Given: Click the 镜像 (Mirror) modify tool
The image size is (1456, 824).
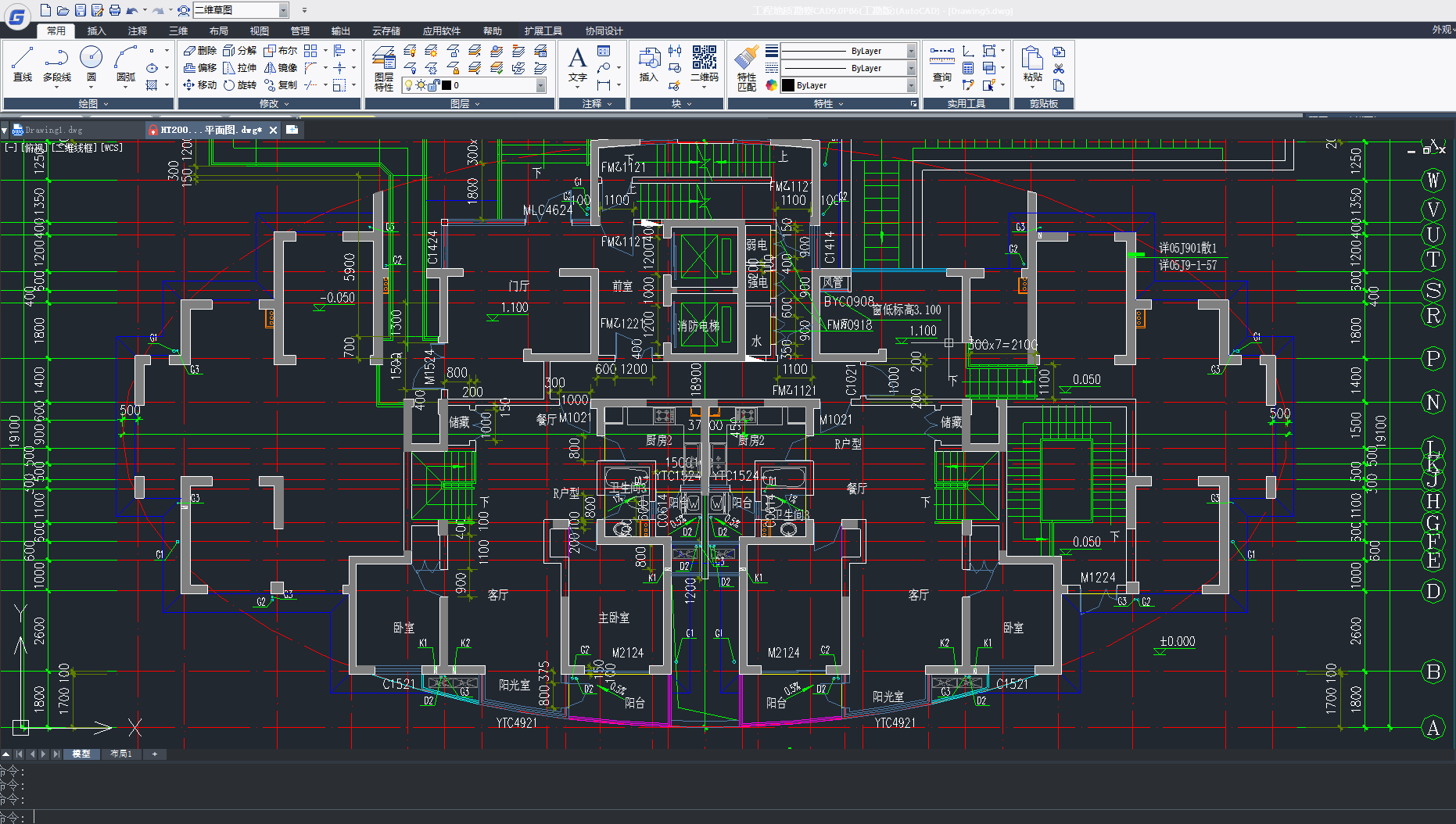Looking at the screenshot, I should pyautogui.click(x=281, y=68).
